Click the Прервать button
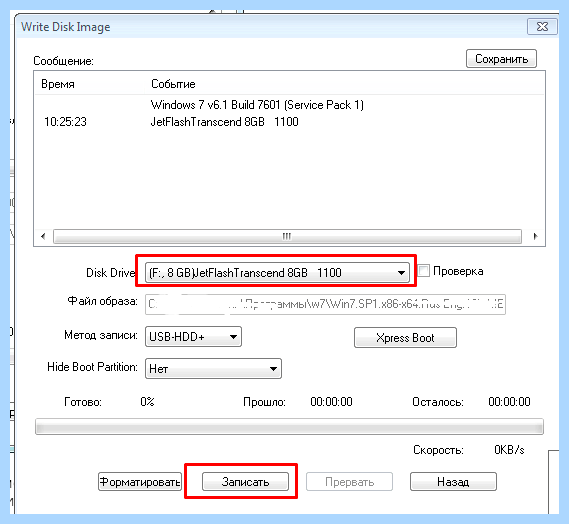Image resolution: width=569 pixels, height=524 pixels. 349,482
